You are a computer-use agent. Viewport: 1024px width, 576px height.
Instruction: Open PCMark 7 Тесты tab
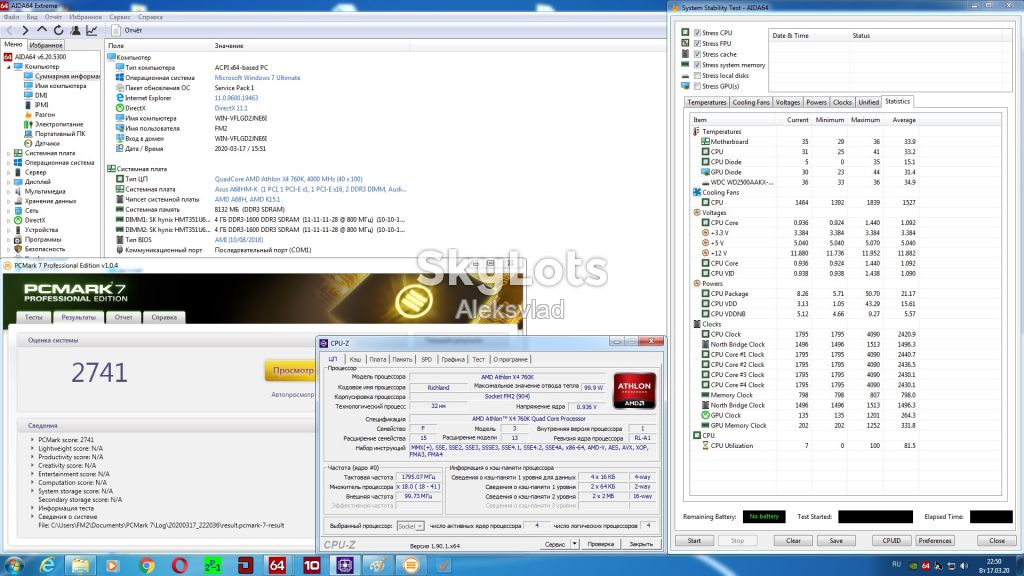point(34,317)
